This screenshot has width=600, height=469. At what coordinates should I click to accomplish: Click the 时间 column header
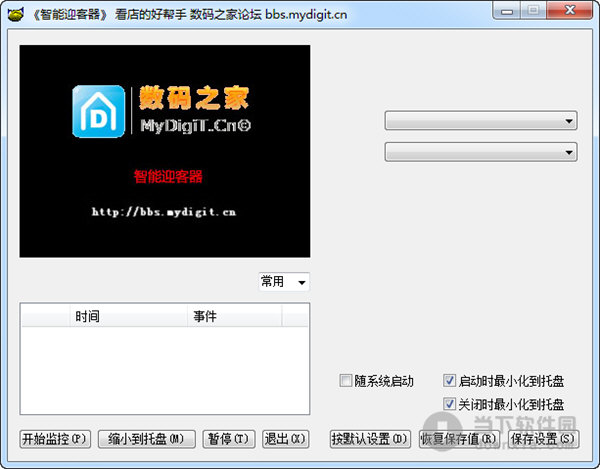(129, 316)
